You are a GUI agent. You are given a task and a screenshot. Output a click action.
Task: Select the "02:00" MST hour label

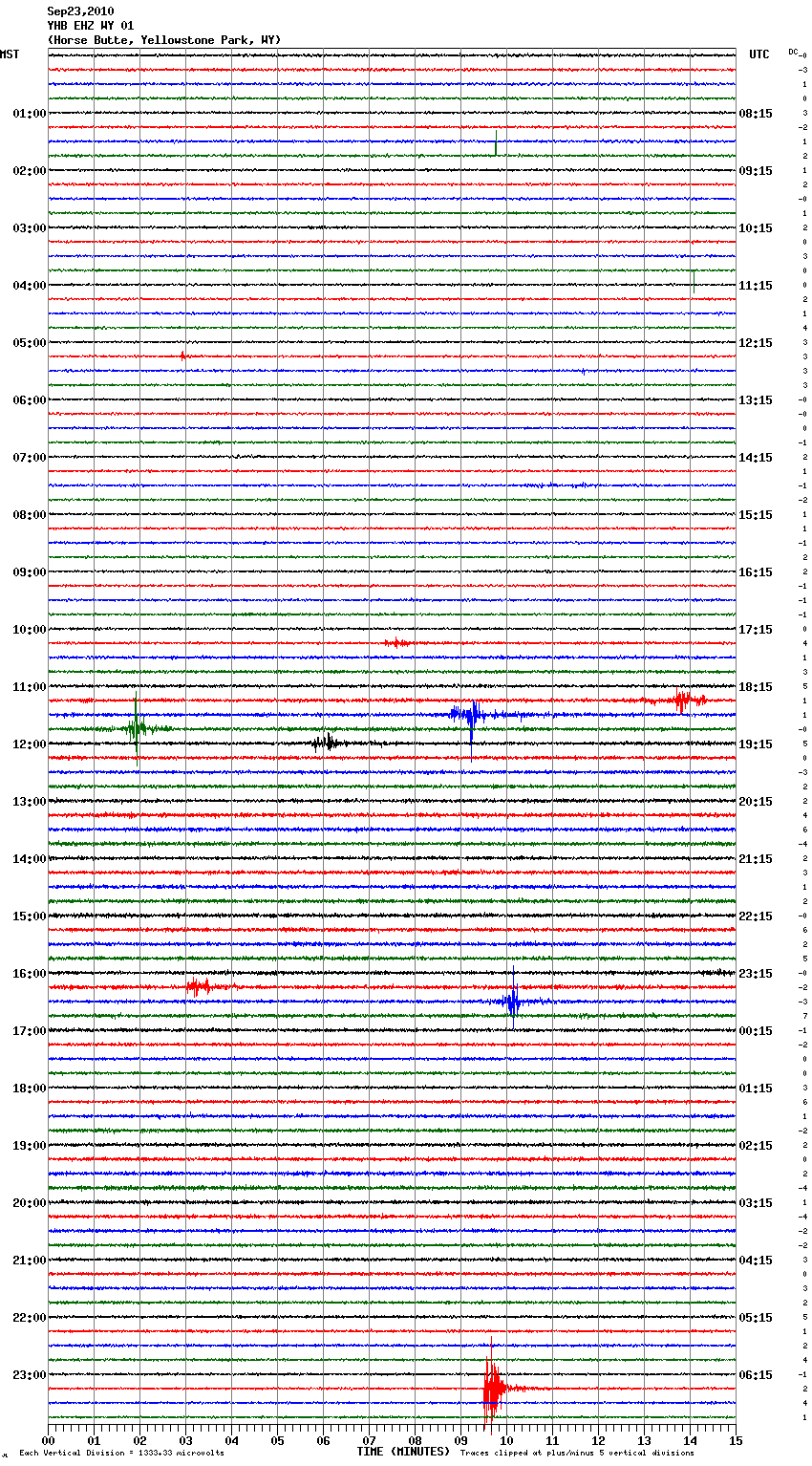point(30,171)
